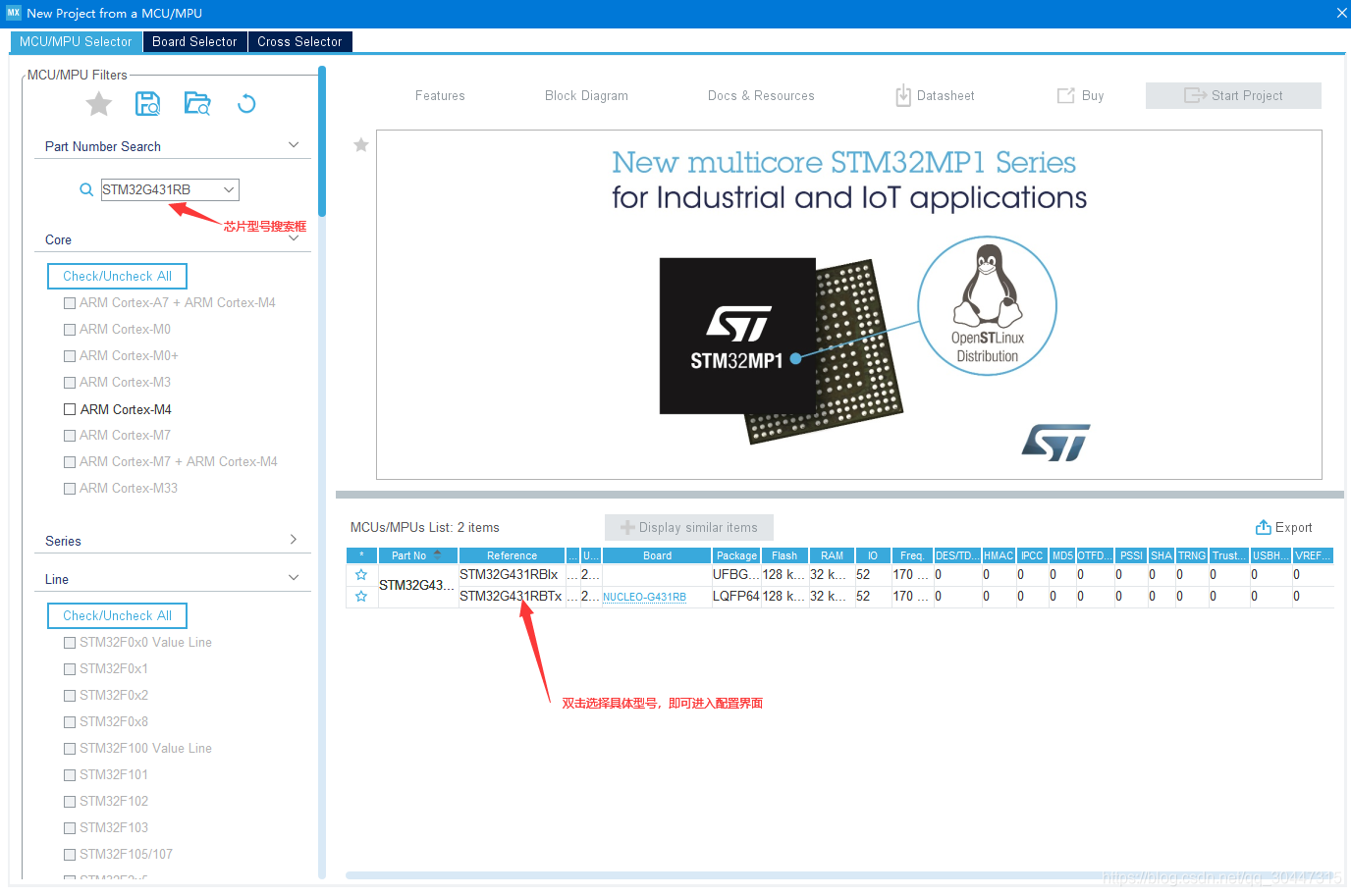The image size is (1351, 896).
Task: Collapse the Line filter section
Action: pyautogui.click(x=294, y=578)
